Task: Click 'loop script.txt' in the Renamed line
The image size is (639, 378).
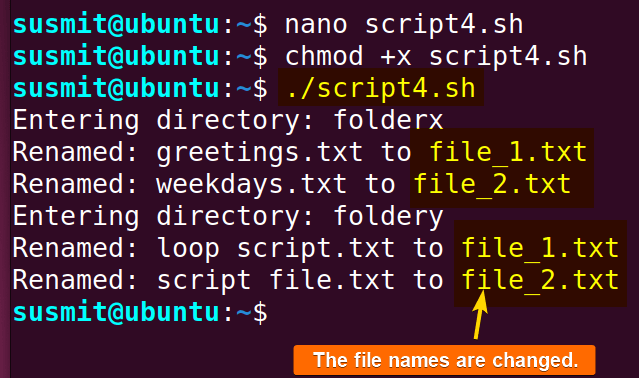Action: [275, 248]
